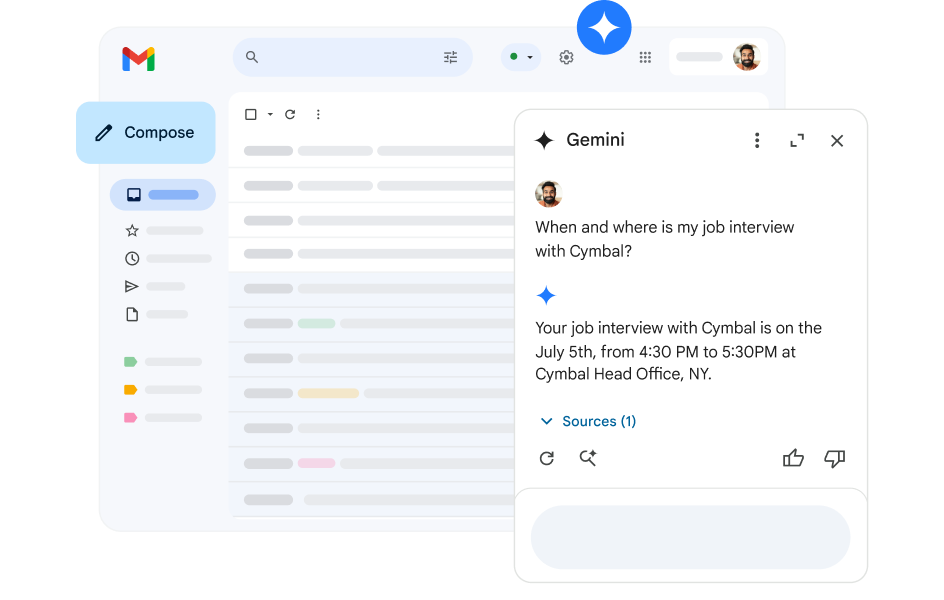Open the select dropdown arrow
The width and height of the screenshot is (944, 600).
pos(270,114)
